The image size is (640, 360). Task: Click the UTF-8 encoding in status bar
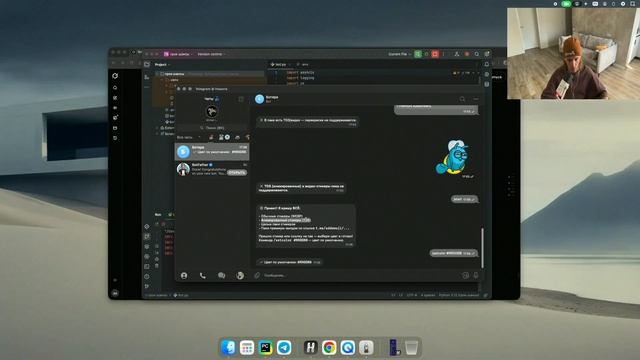tap(411, 295)
